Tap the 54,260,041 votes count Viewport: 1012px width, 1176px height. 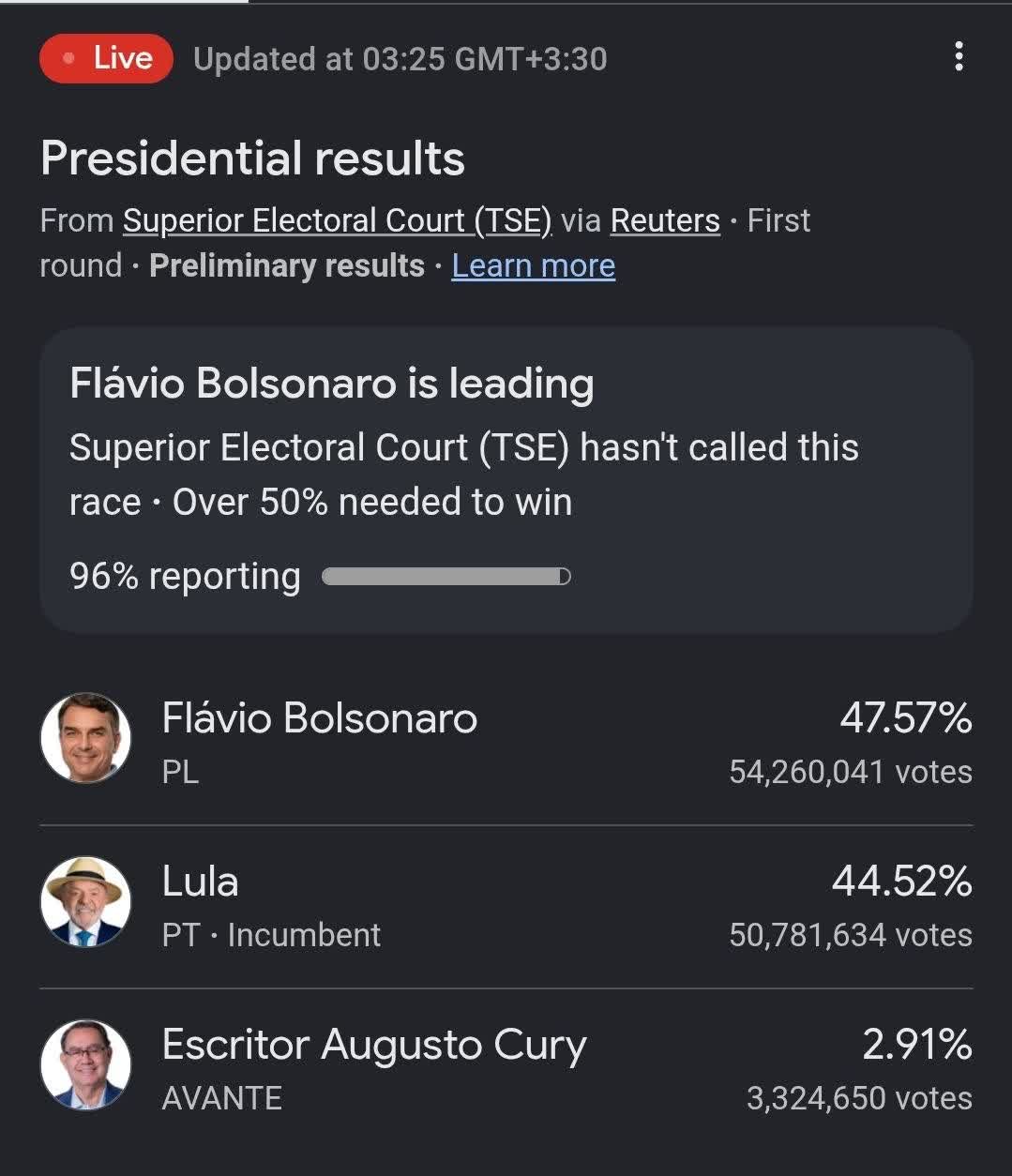[851, 772]
